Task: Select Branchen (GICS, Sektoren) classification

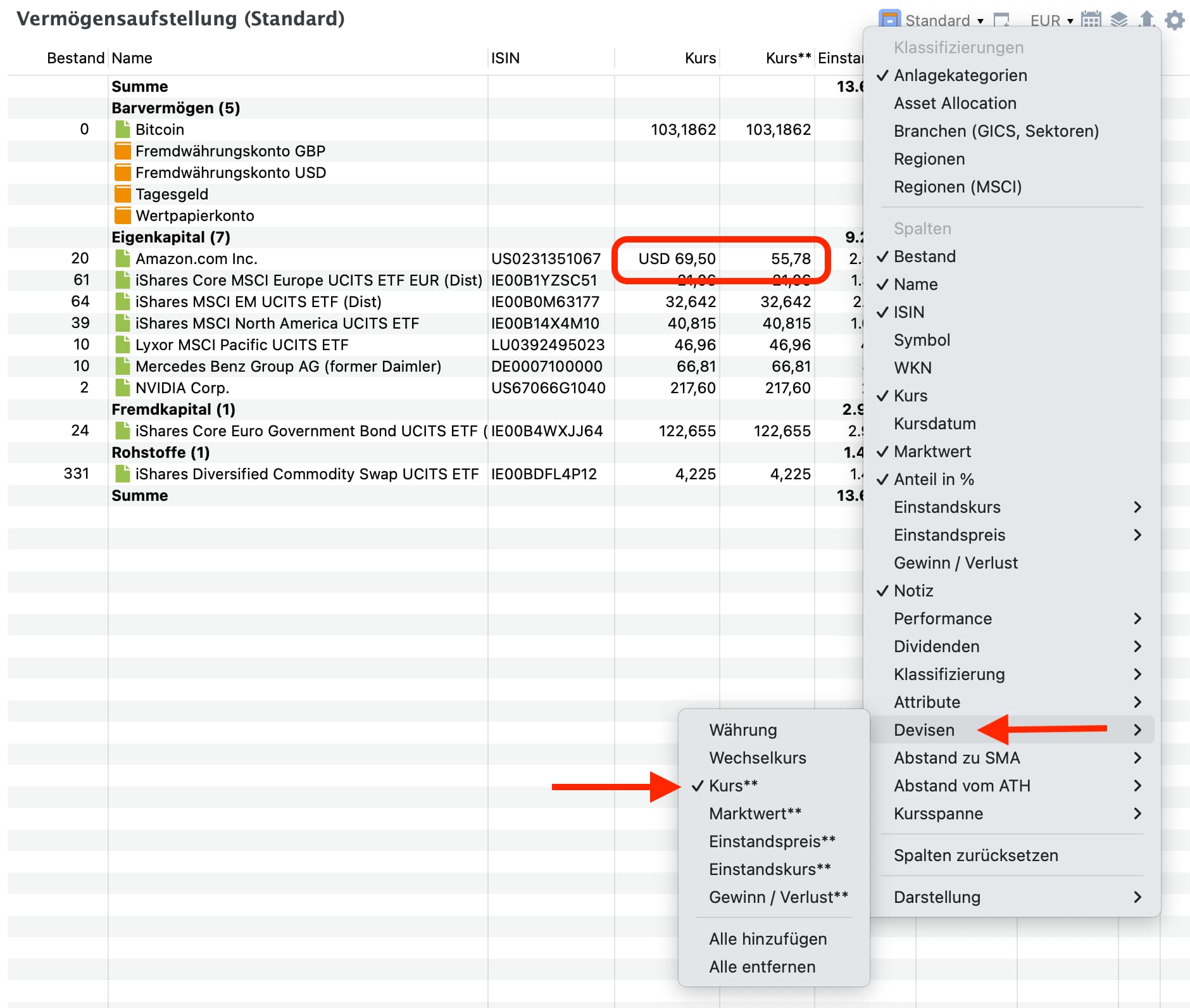Action: (x=1011, y=131)
